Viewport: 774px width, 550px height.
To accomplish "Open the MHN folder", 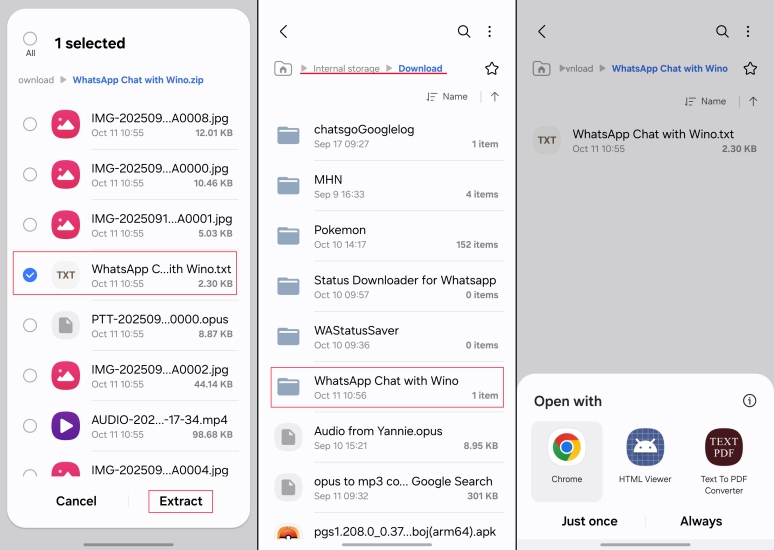I will click(387, 186).
